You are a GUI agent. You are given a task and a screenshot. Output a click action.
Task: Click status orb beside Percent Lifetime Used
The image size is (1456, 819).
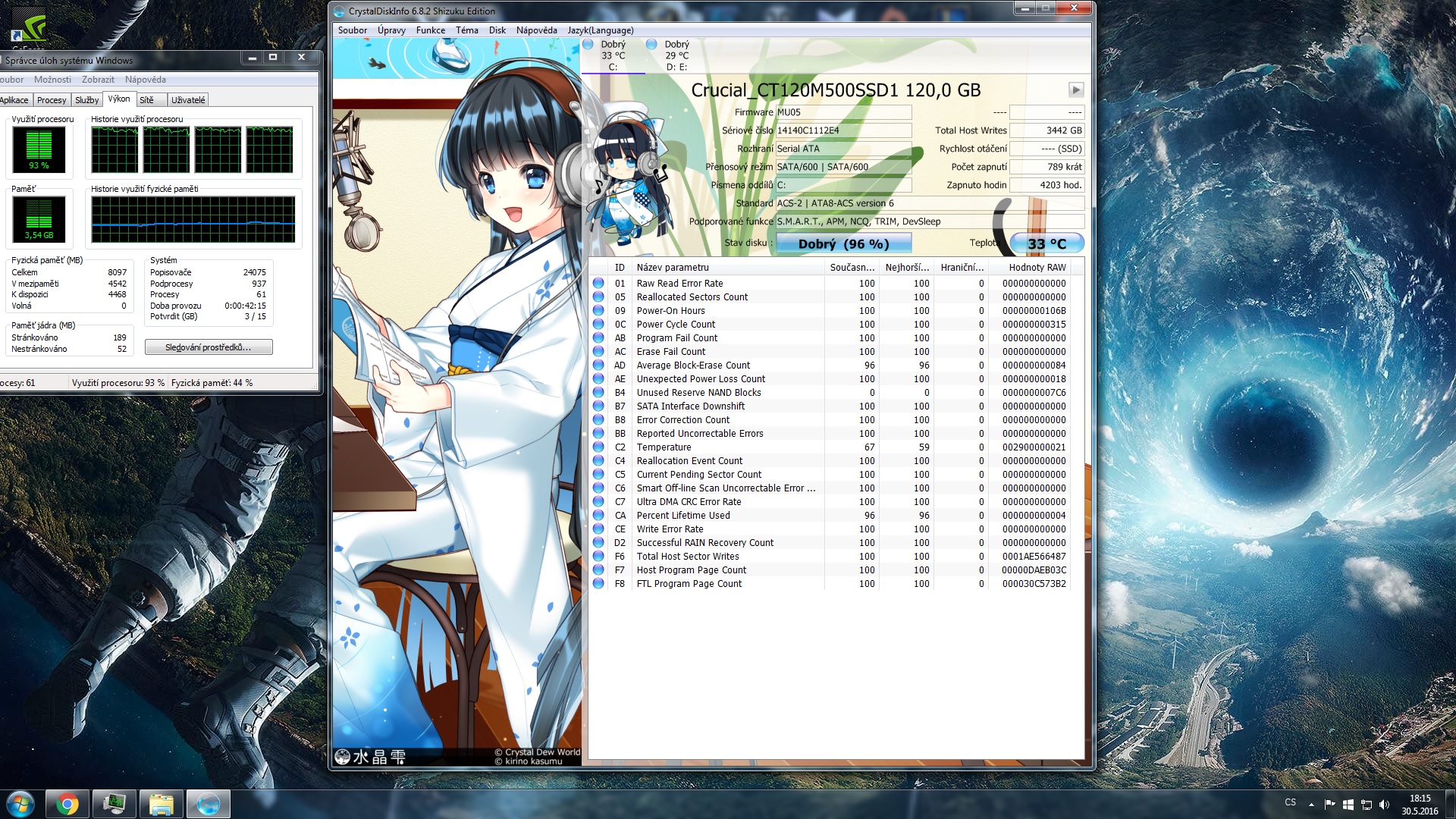(598, 516)
